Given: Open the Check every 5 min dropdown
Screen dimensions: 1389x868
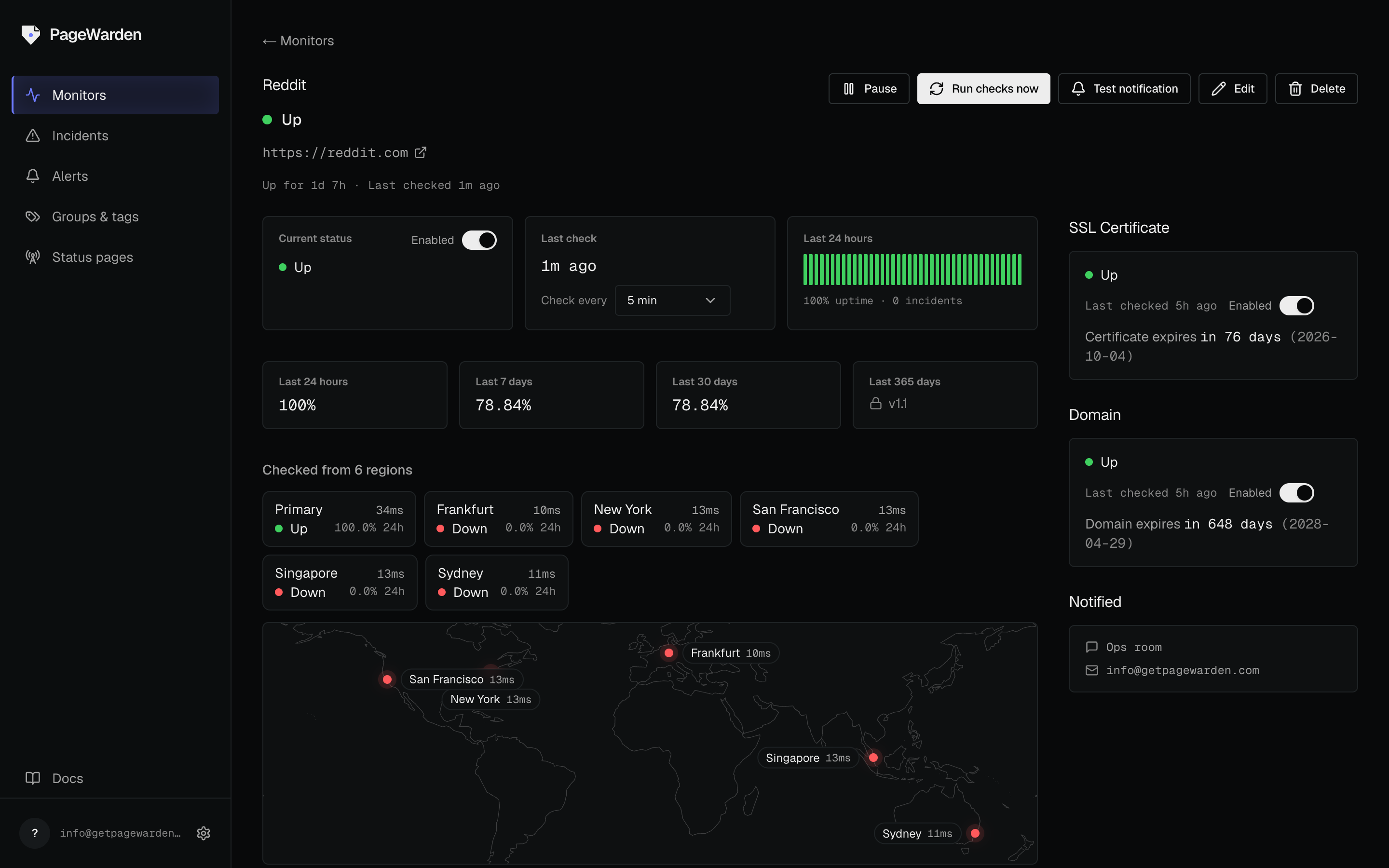Looking at the screenshot, I should click(x=672, y=300).
